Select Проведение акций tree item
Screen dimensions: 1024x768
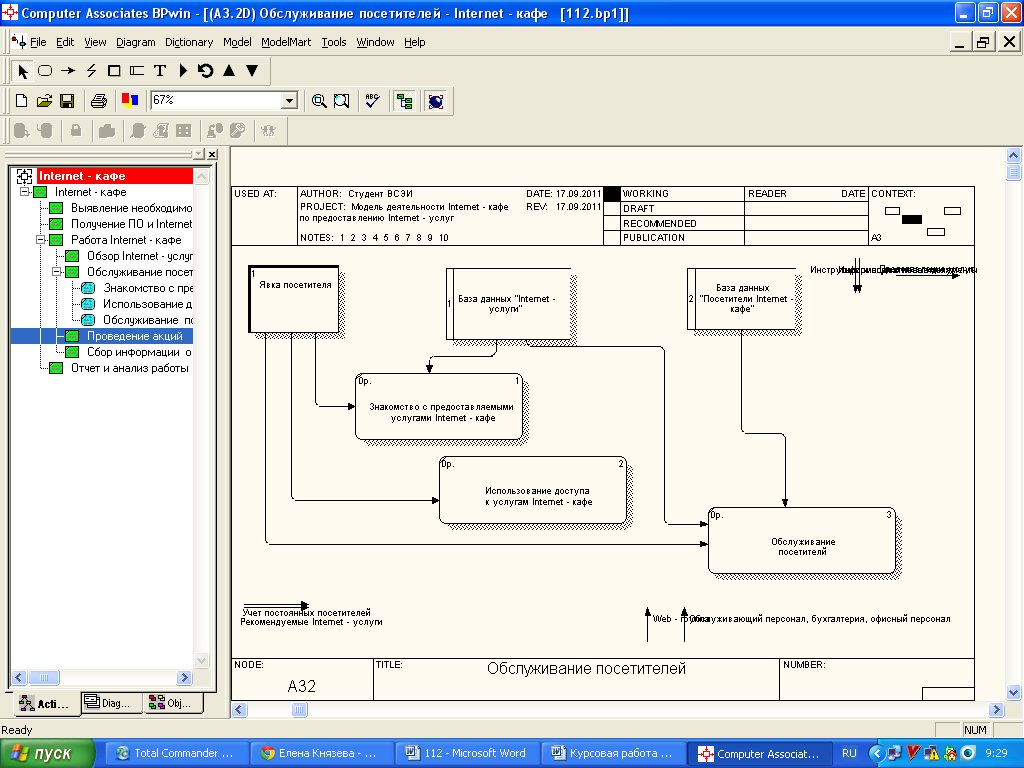pos(135,336)
